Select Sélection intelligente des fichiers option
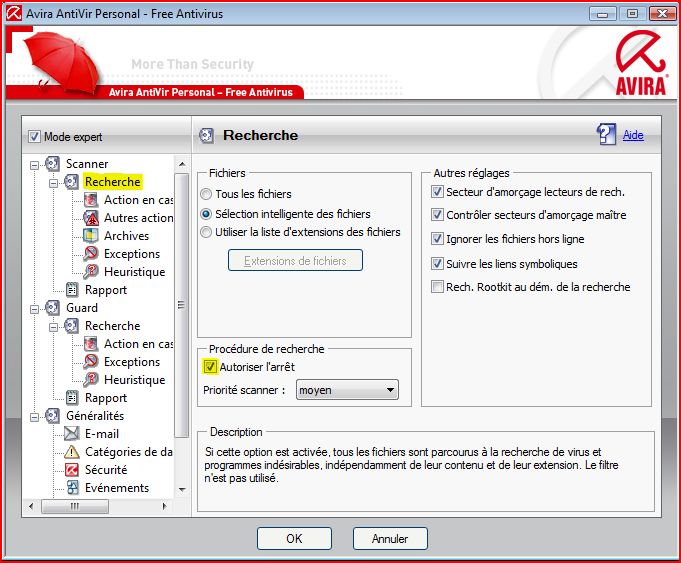681x563 pixels. 206,214
